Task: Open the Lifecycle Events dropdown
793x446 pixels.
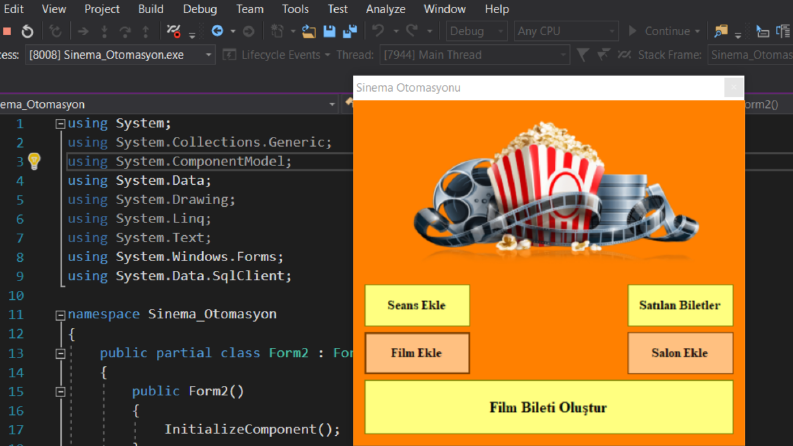Action: click(327, 55)
